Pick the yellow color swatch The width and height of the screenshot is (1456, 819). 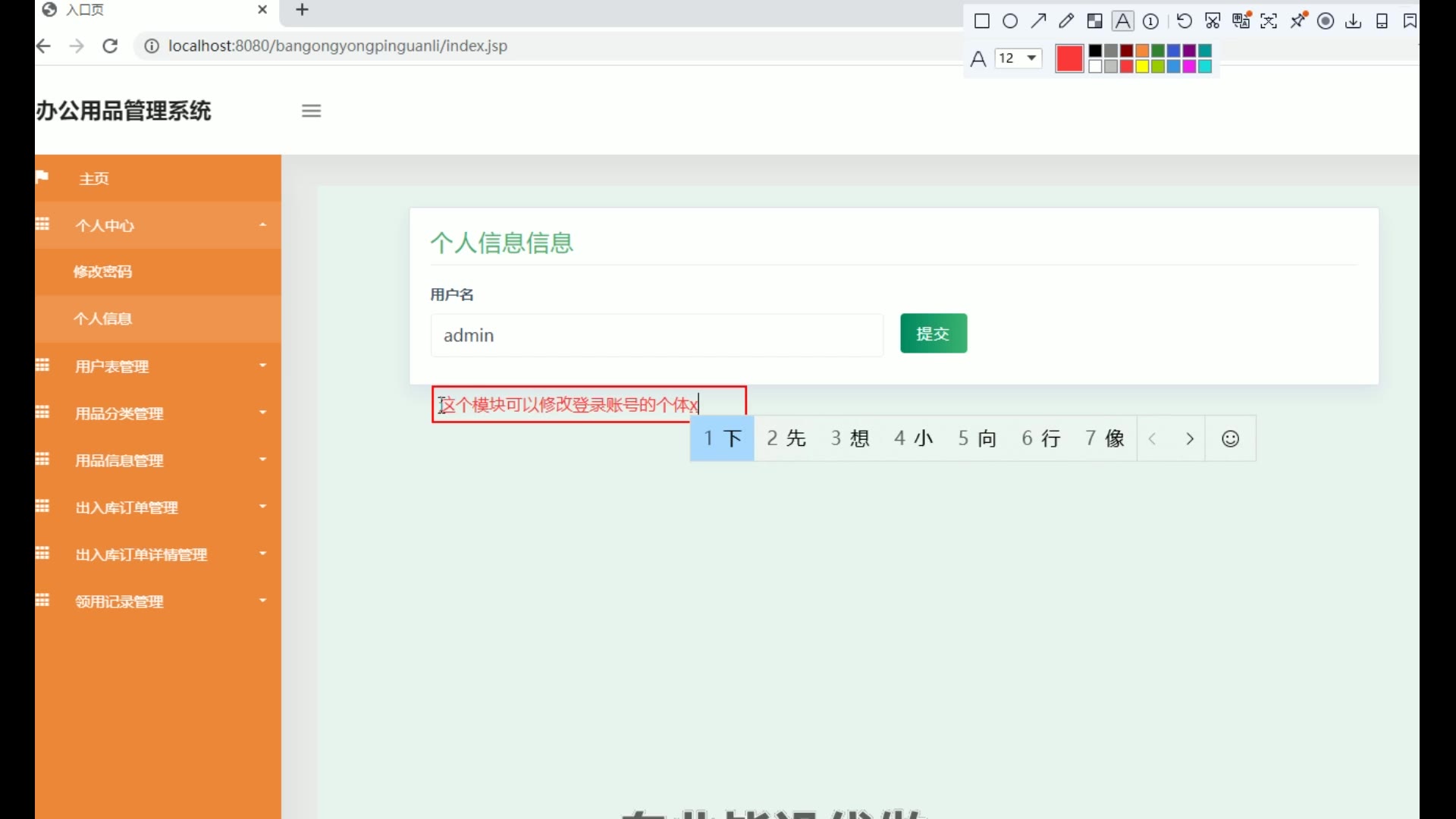tap(1142, 67)
